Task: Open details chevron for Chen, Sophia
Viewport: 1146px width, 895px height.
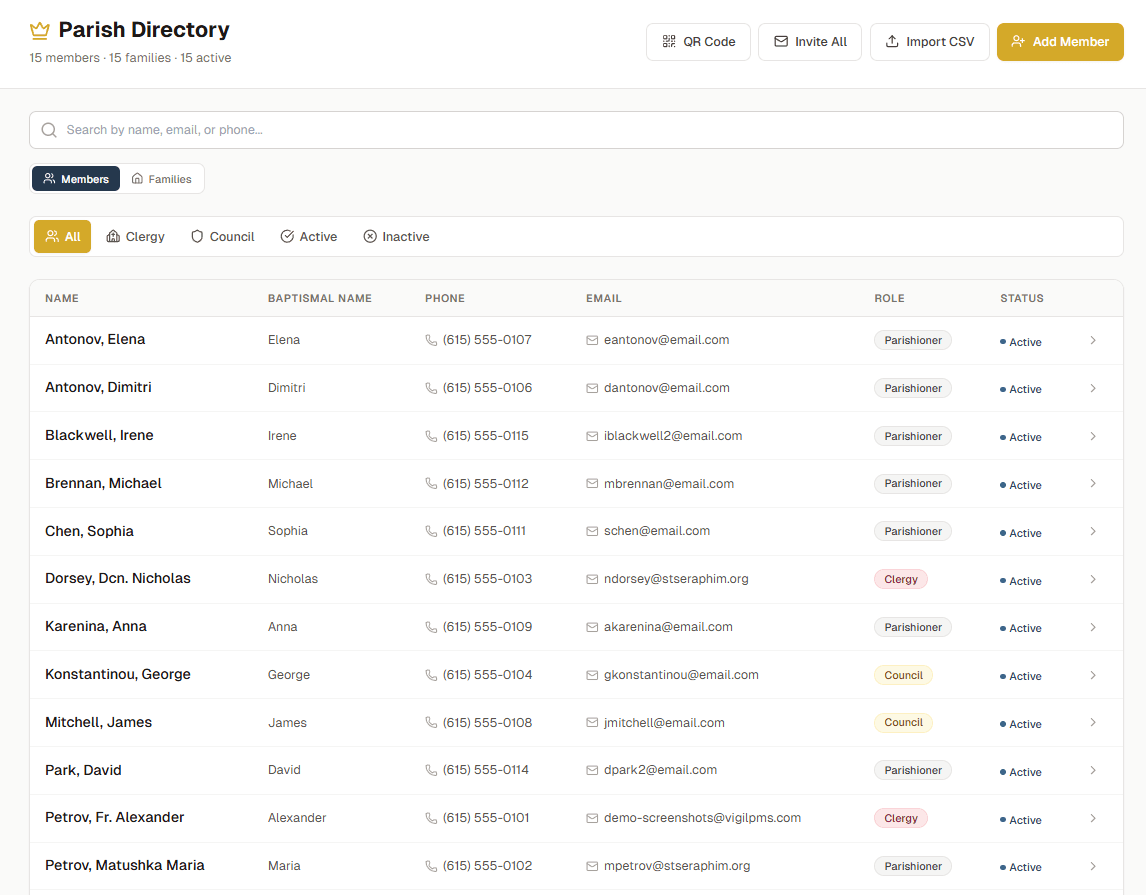Action: click(1093, 532)
